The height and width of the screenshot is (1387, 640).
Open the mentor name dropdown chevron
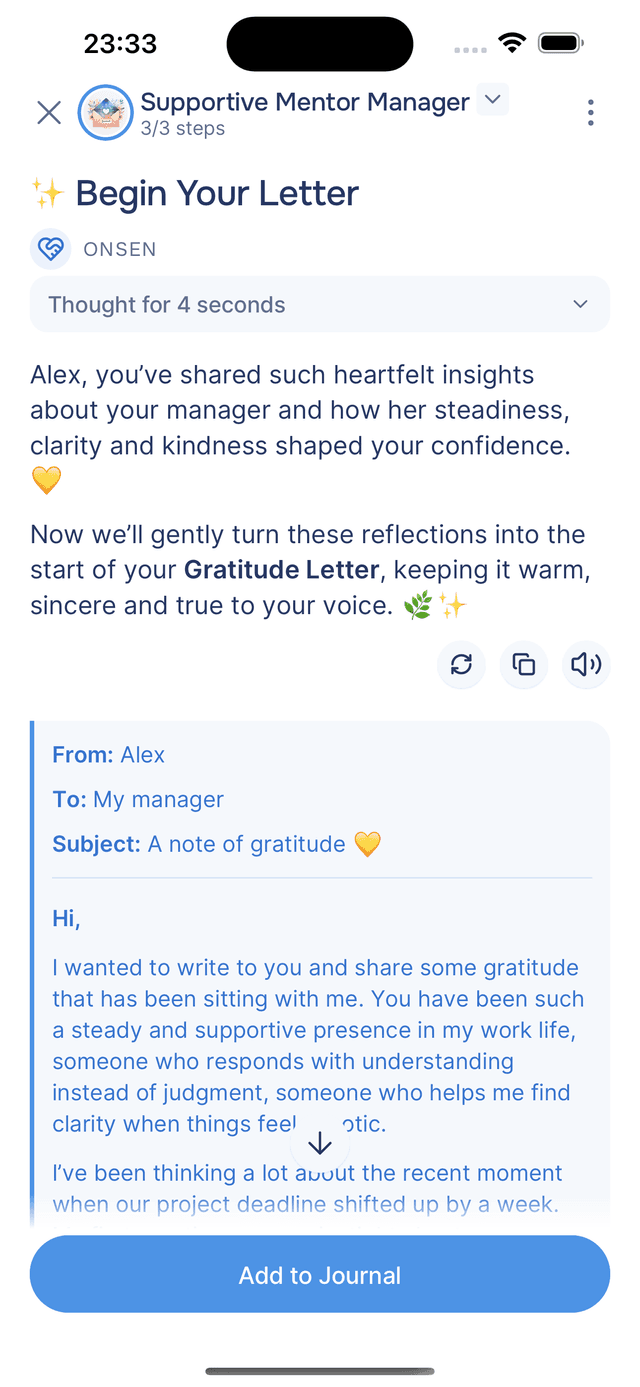point(491,99)
